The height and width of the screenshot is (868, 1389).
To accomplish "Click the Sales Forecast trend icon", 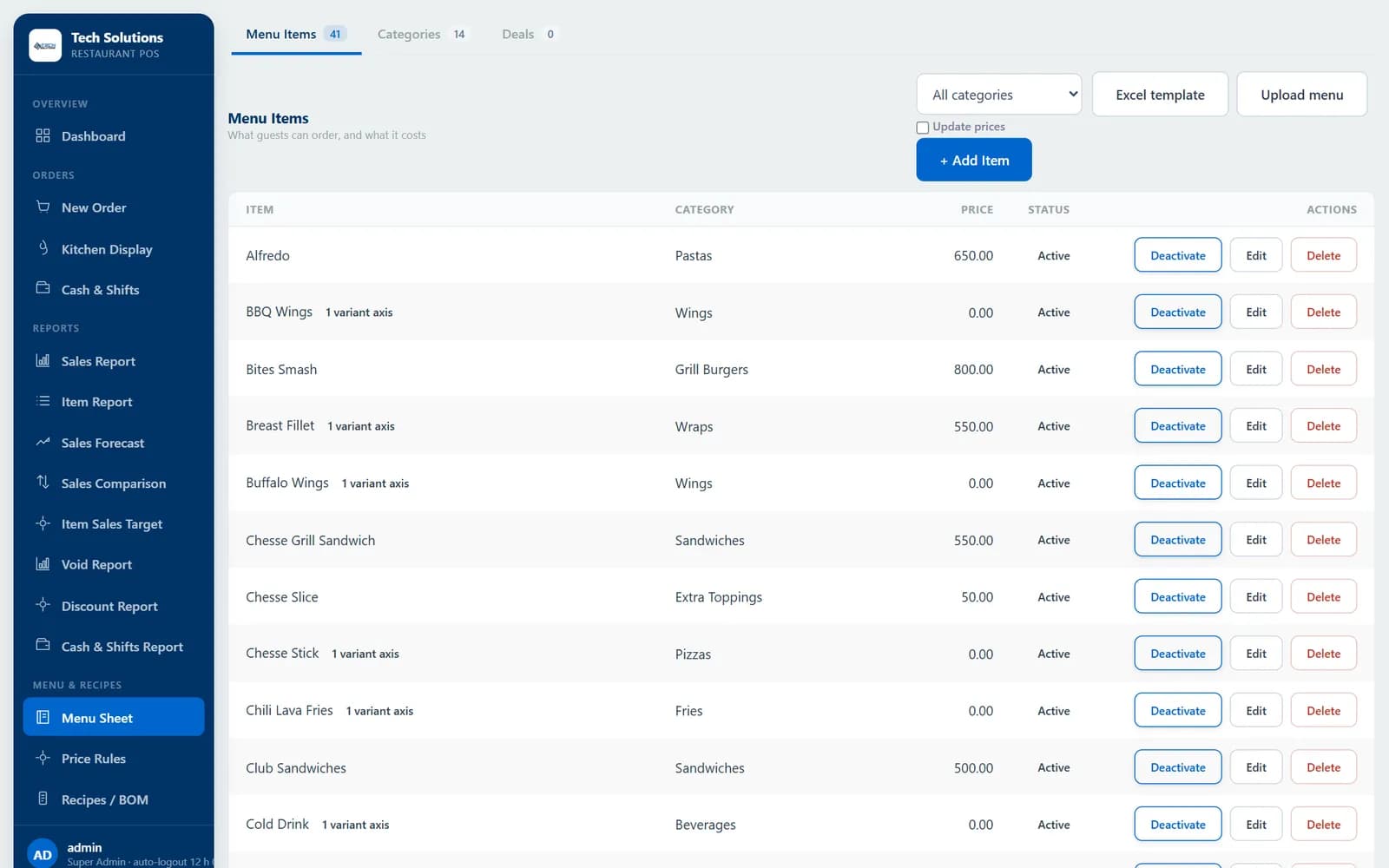I will coord(43,442).
